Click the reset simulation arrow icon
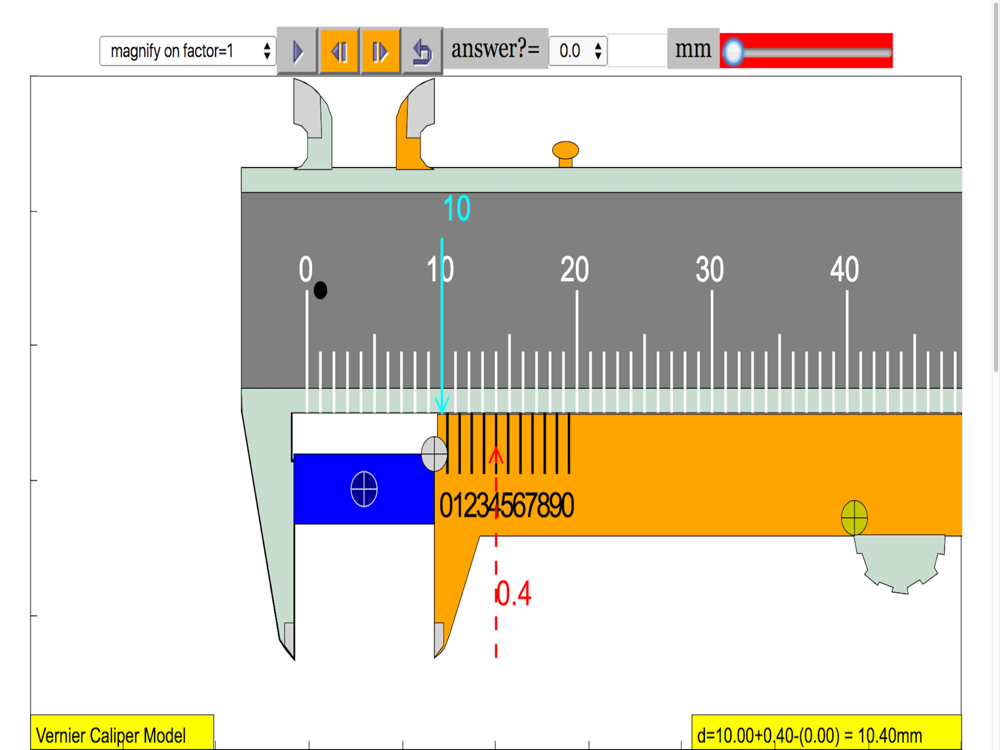This screenshot has width=1000, height=750. pyautogui.click(x=422, y=51)
